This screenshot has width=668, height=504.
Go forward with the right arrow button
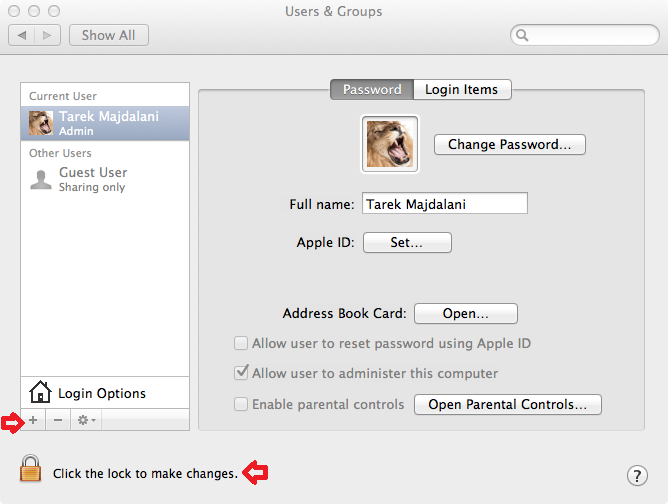click(47, 35)
